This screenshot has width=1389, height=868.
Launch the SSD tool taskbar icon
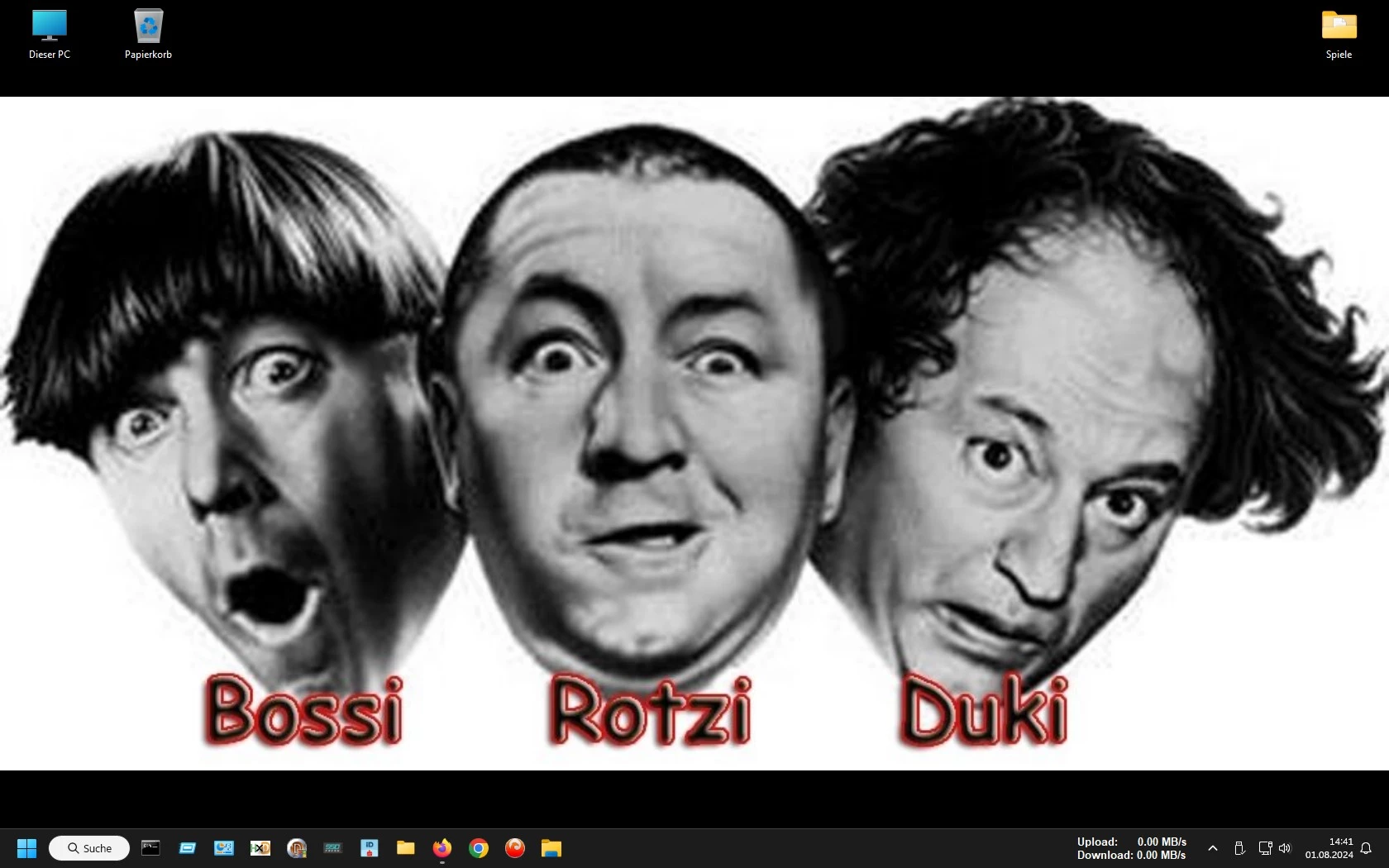point(333,848)
